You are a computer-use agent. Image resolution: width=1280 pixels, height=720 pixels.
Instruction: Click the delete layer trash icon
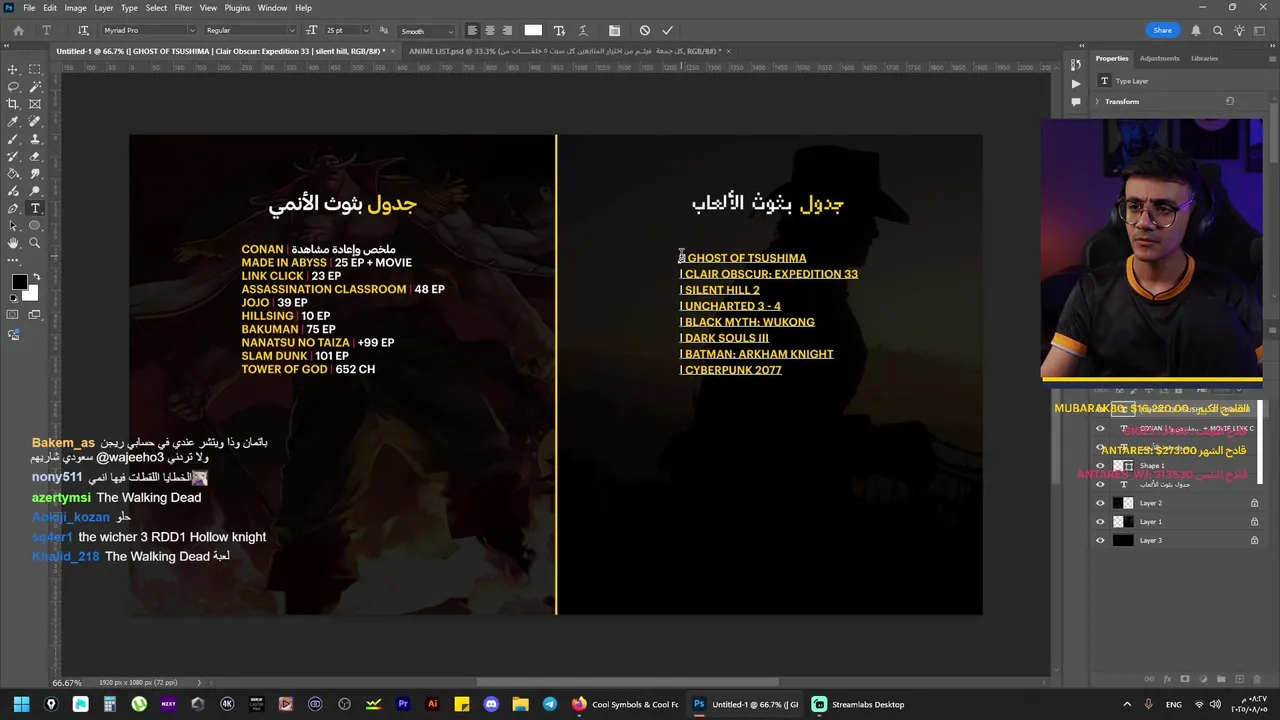[x=1257, y=679]
